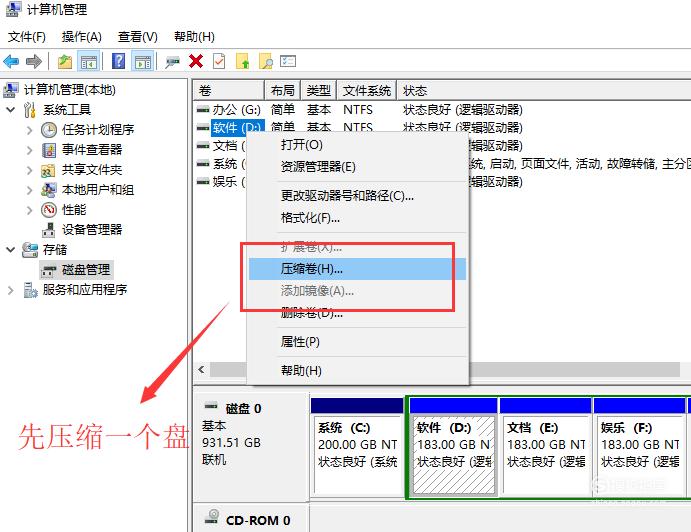
Task: Click the settings list toolbar icon
Action: coord(288,61)
